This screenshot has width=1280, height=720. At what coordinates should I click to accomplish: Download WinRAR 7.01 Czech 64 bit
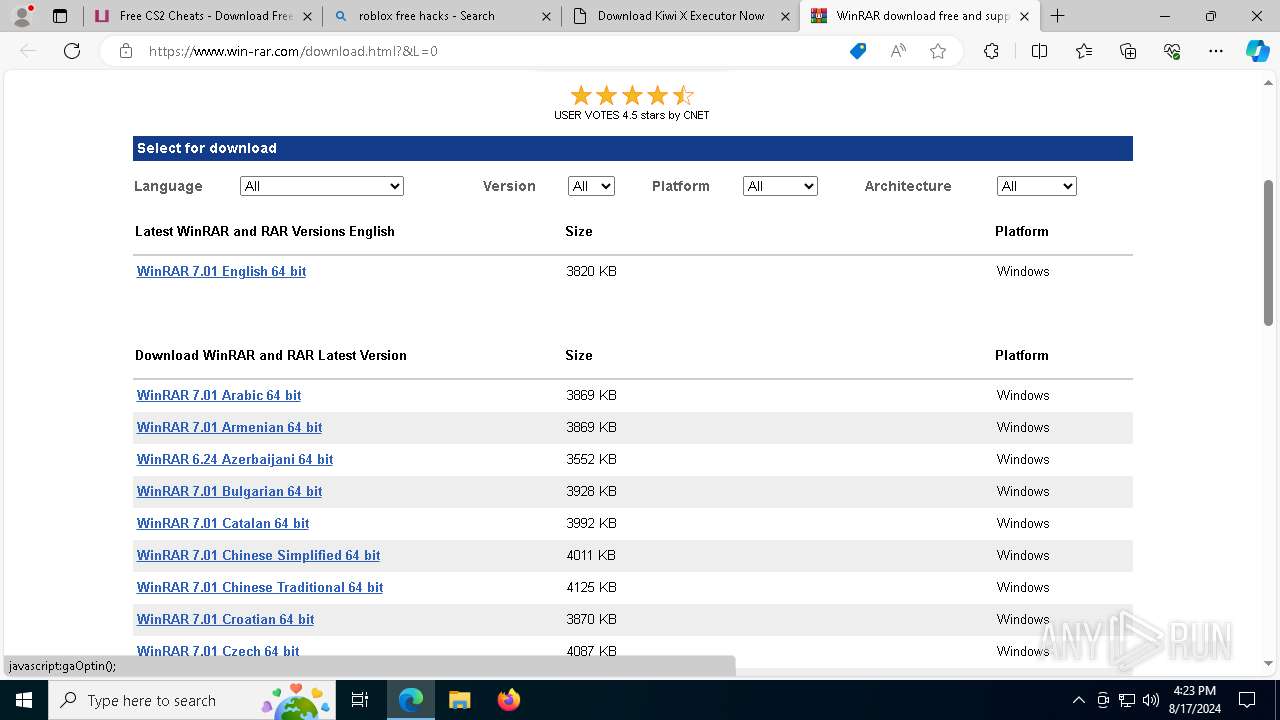click(218, 651)
